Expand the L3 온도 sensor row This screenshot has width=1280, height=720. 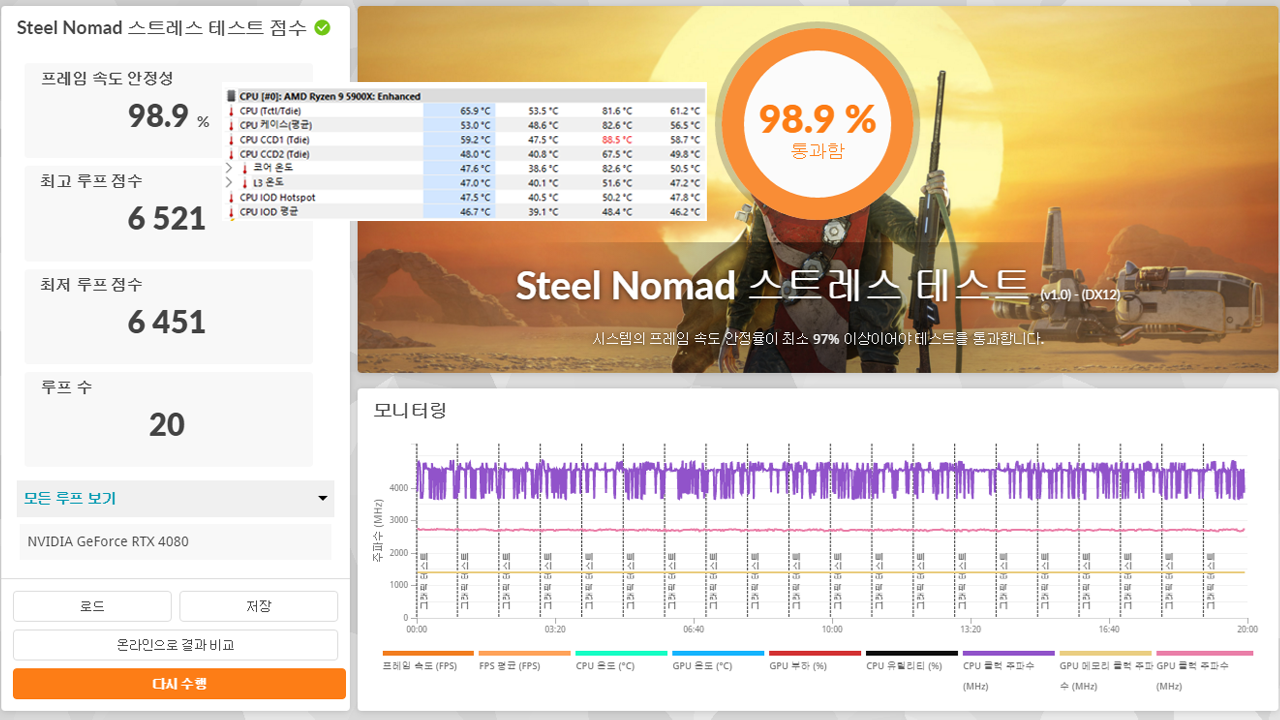point(229,183)
